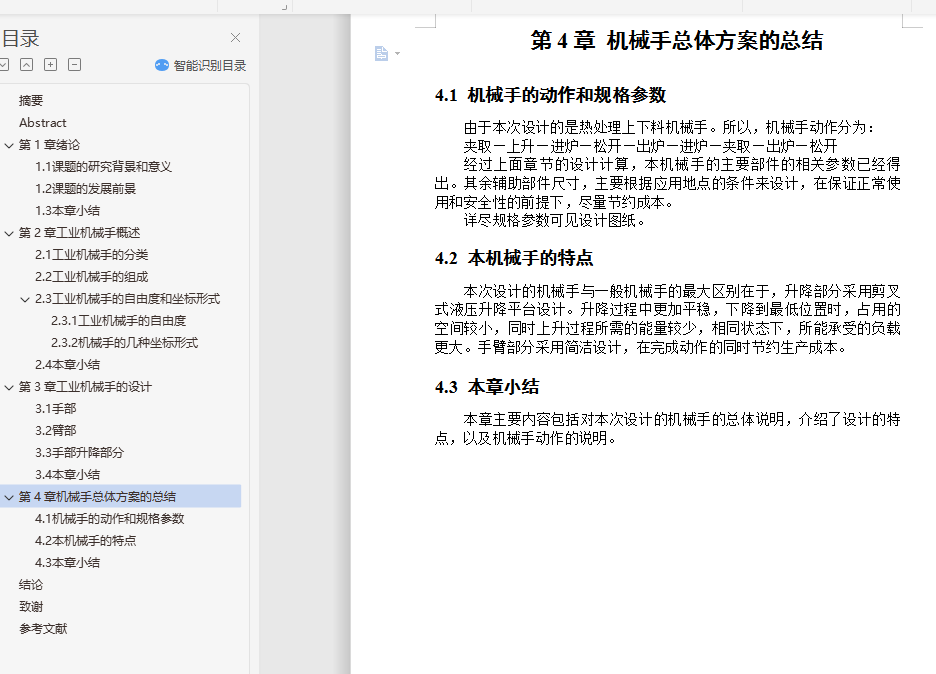This screenshot has height=674, width=936.
Task: Click the collapse-all minus box icon
Action: 75,64
